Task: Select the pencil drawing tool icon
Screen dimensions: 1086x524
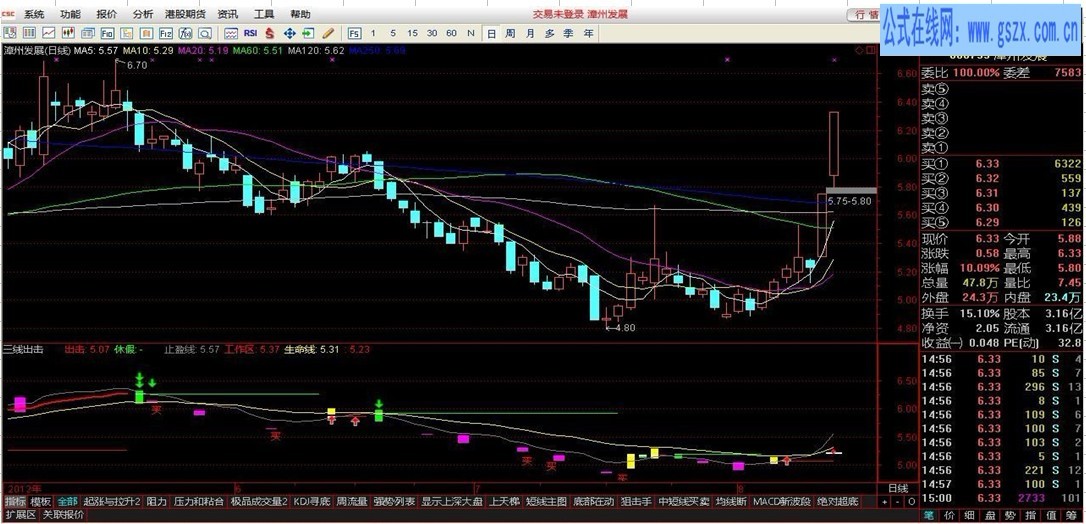Action: pyautogui.click(x=328, y=33)
